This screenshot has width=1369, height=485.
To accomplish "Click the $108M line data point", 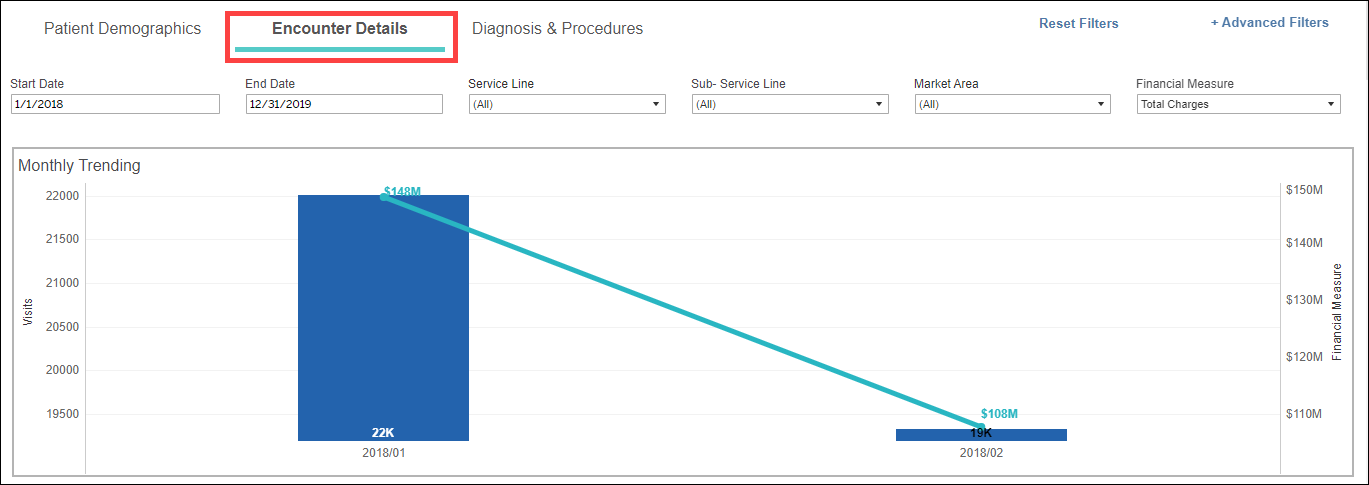I will coord(980,426).
